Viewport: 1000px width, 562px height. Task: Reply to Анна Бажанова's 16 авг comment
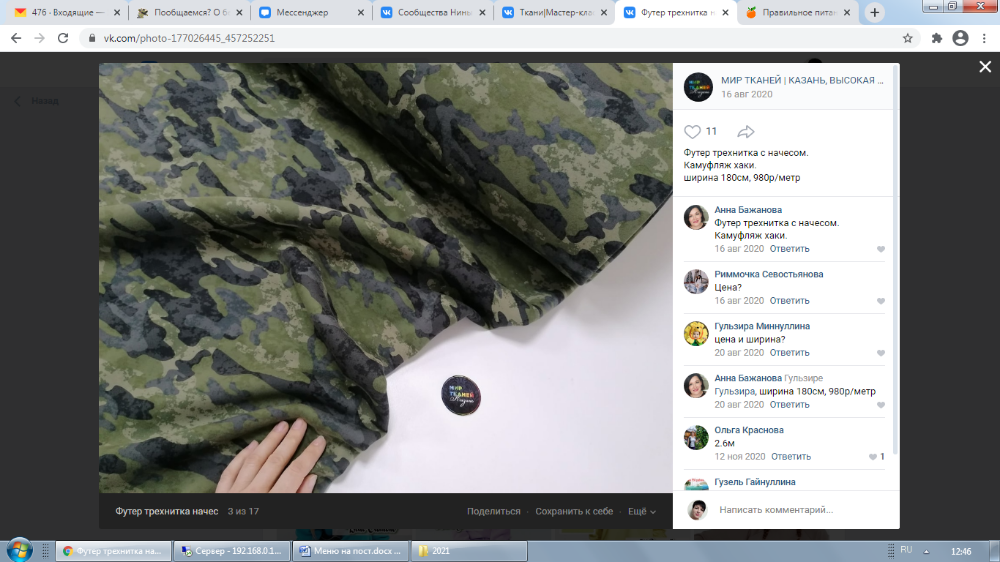click(789, 249)
